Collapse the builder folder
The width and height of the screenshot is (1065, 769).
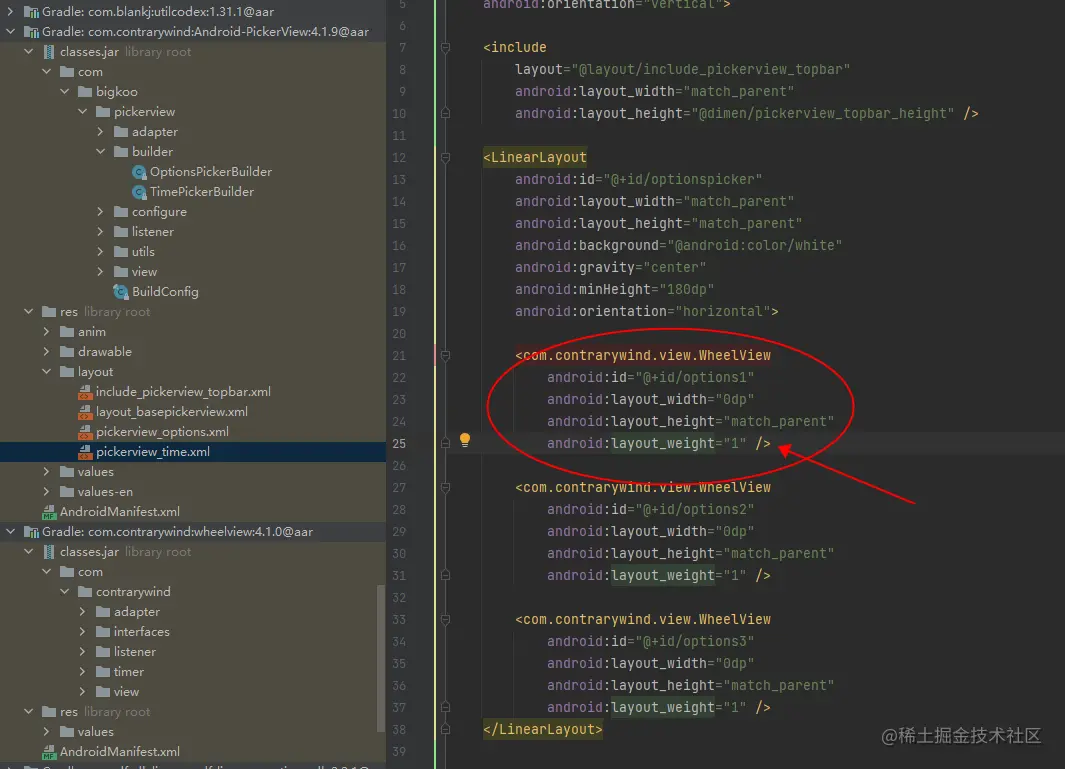(x=101, y=151)
